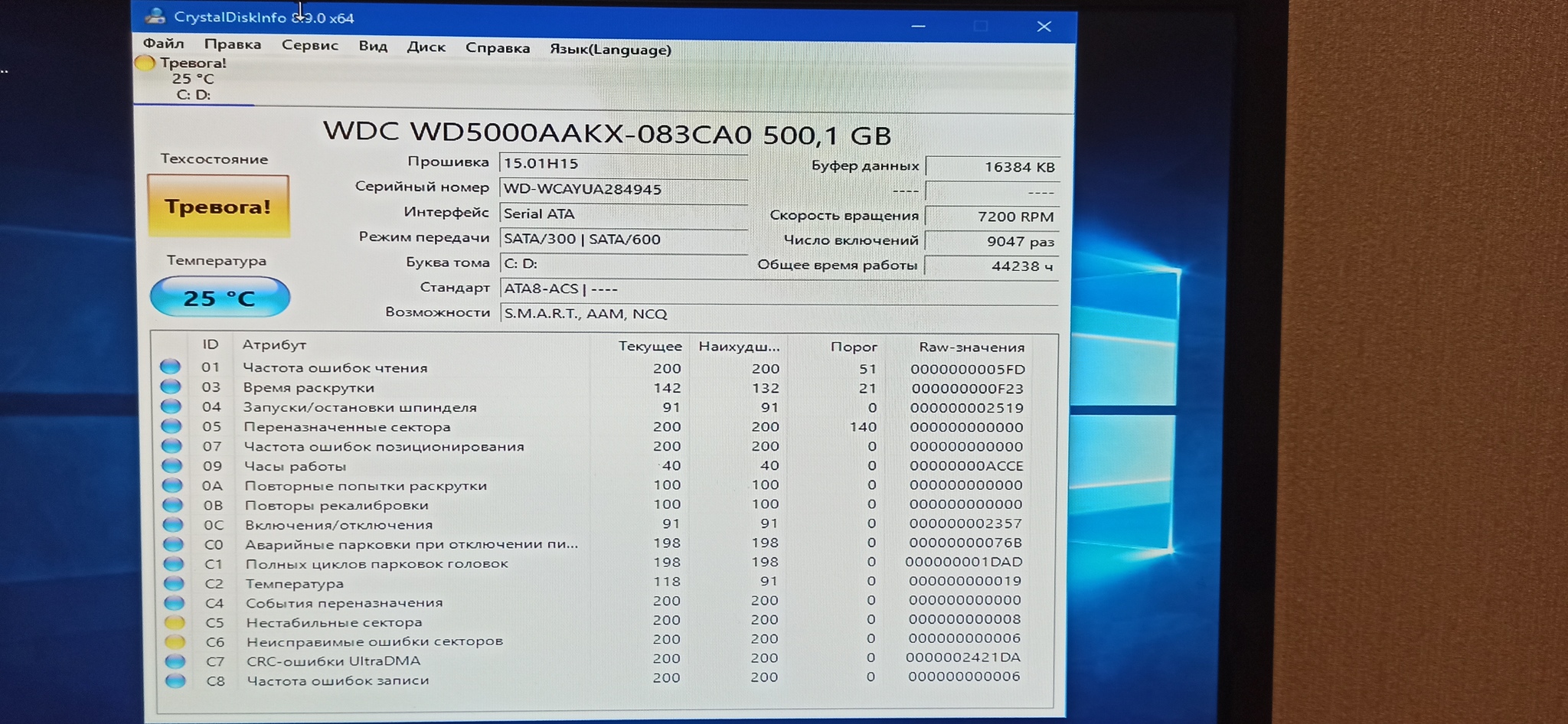This screenshot has height=724, width=1568.
Task: Click the buffer size field 16384 KB
Action: [x=992, y=167]
